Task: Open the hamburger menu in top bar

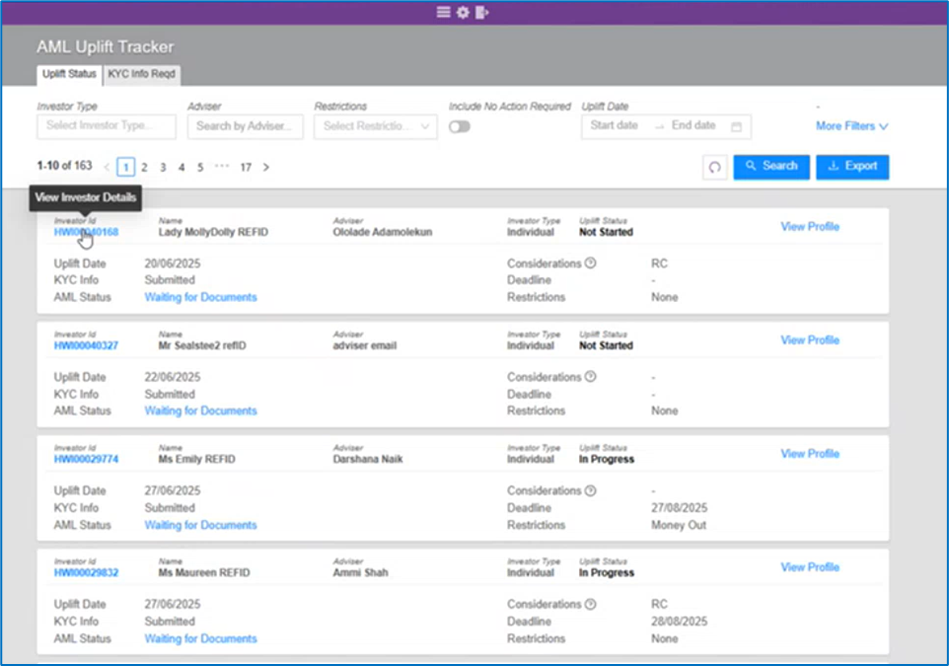Action: pos(444,13)
